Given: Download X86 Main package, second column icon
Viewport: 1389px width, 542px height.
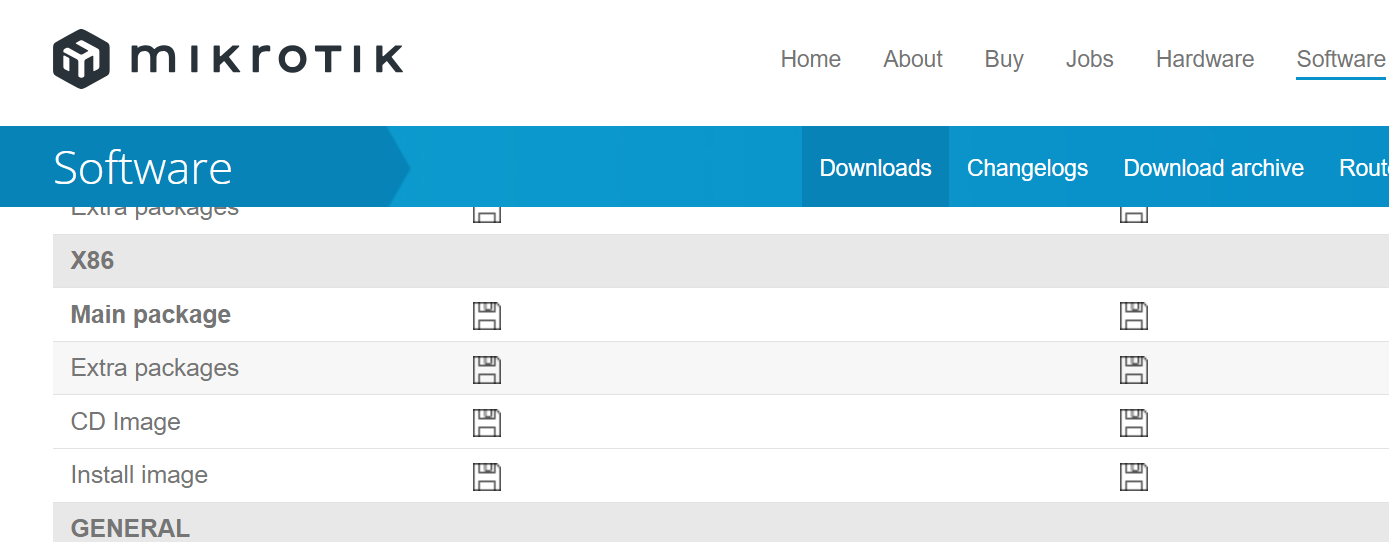Looking at the screenshot, I should click(x=1134, y=316).
